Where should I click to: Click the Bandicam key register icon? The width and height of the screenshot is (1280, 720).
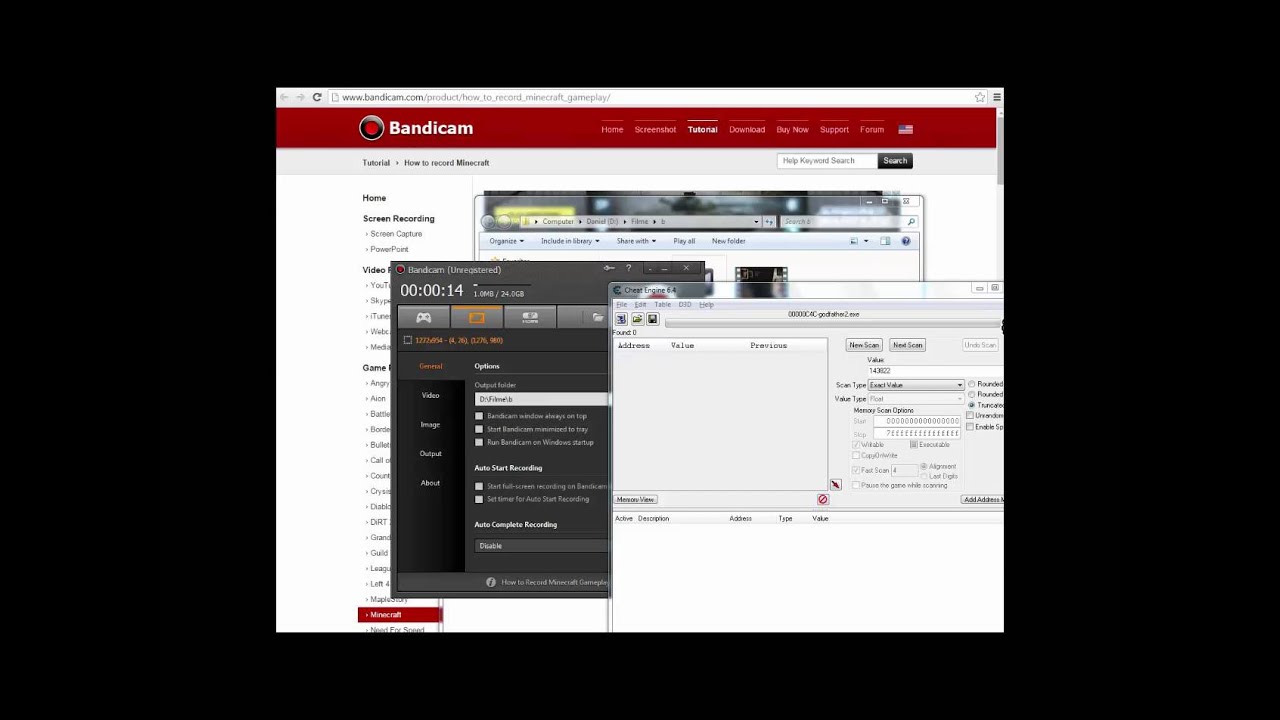(608, 268)
